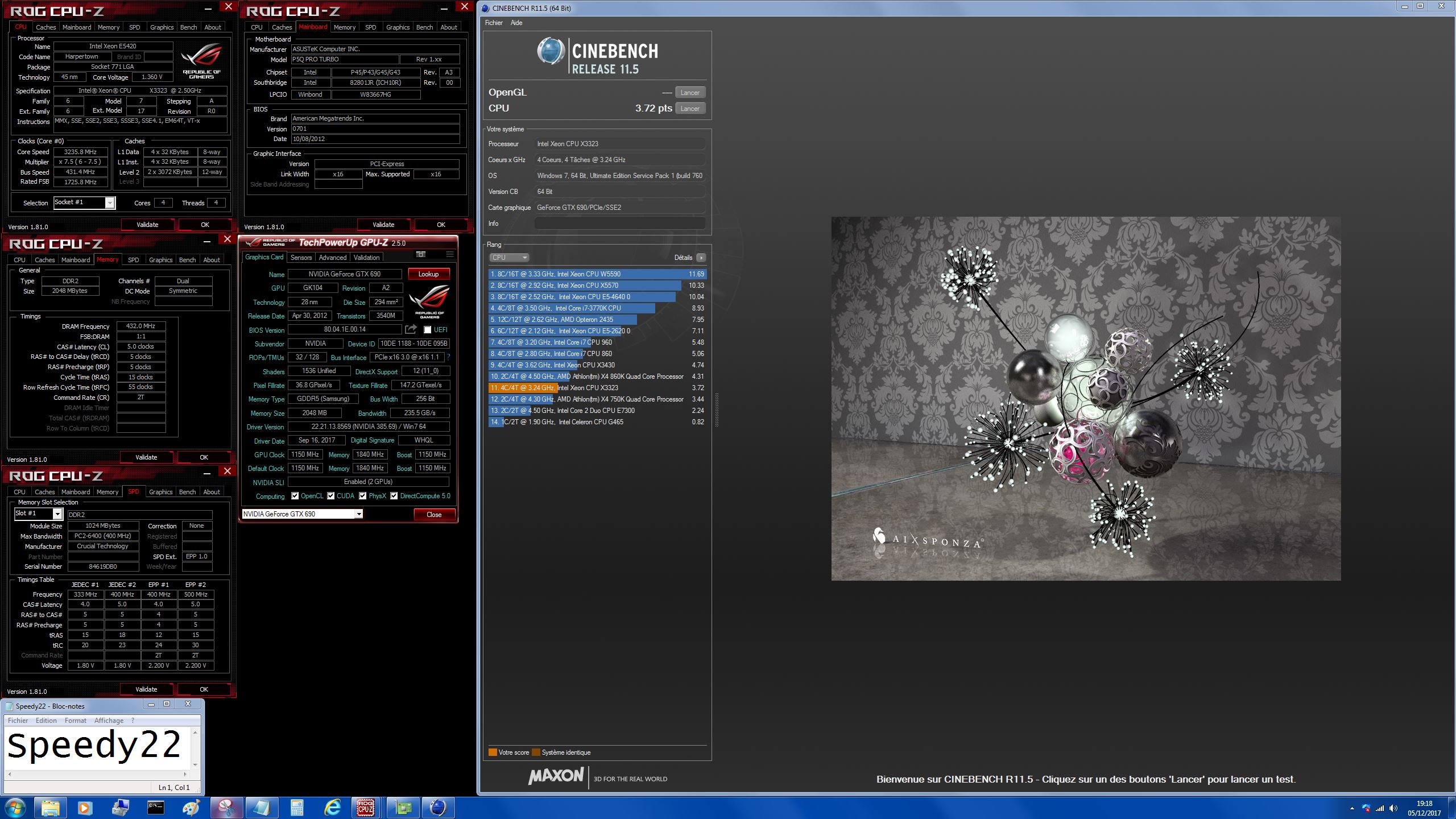Select the Intel Xeon CPU W5590 ranking row
This screenshot has width=1456, height=819.
597,274
